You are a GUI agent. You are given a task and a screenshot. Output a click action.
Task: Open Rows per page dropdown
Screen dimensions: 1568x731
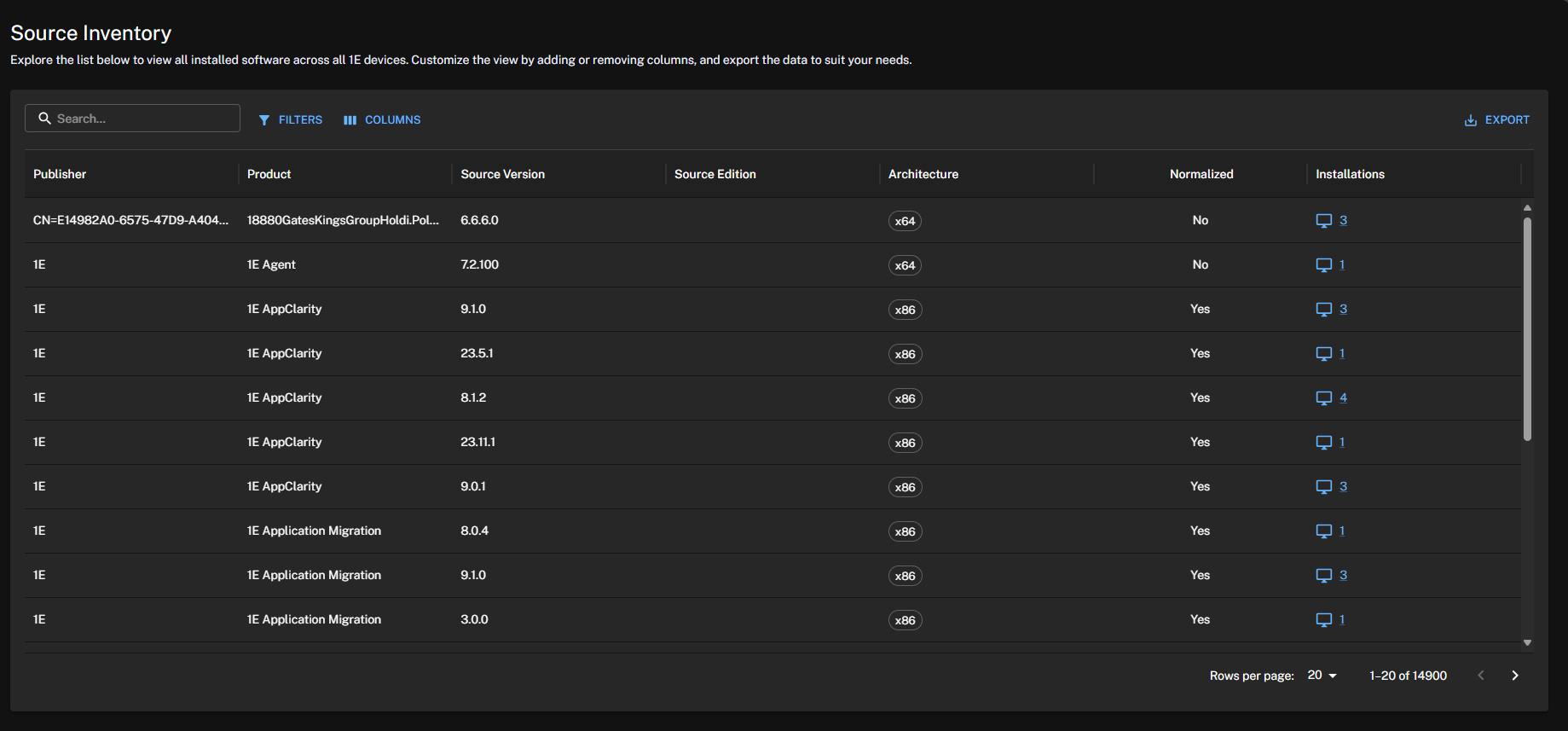(1322, 676)
